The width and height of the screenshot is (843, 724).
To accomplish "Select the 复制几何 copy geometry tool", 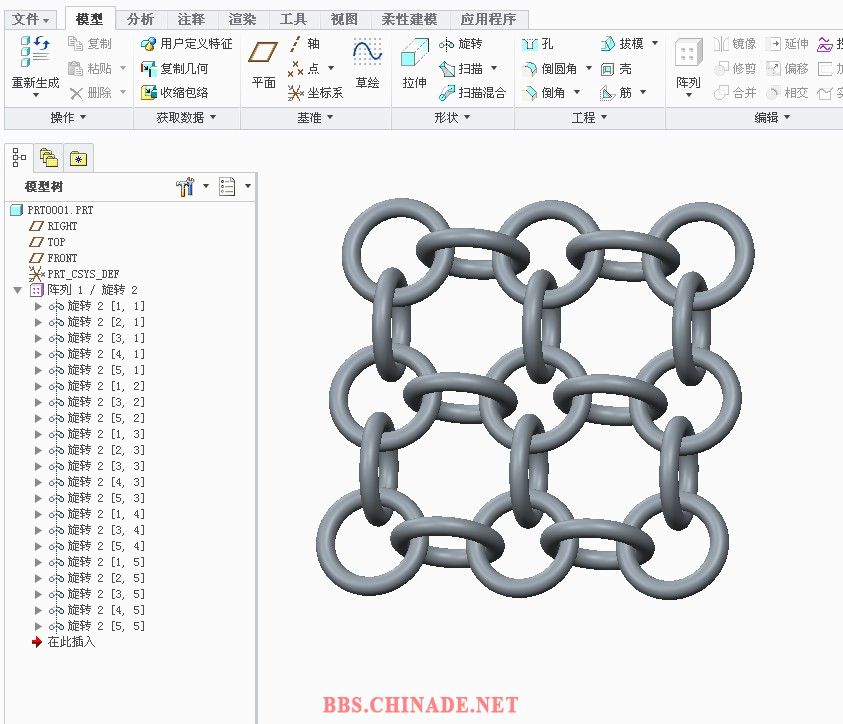I will click(x=174, y=68).
